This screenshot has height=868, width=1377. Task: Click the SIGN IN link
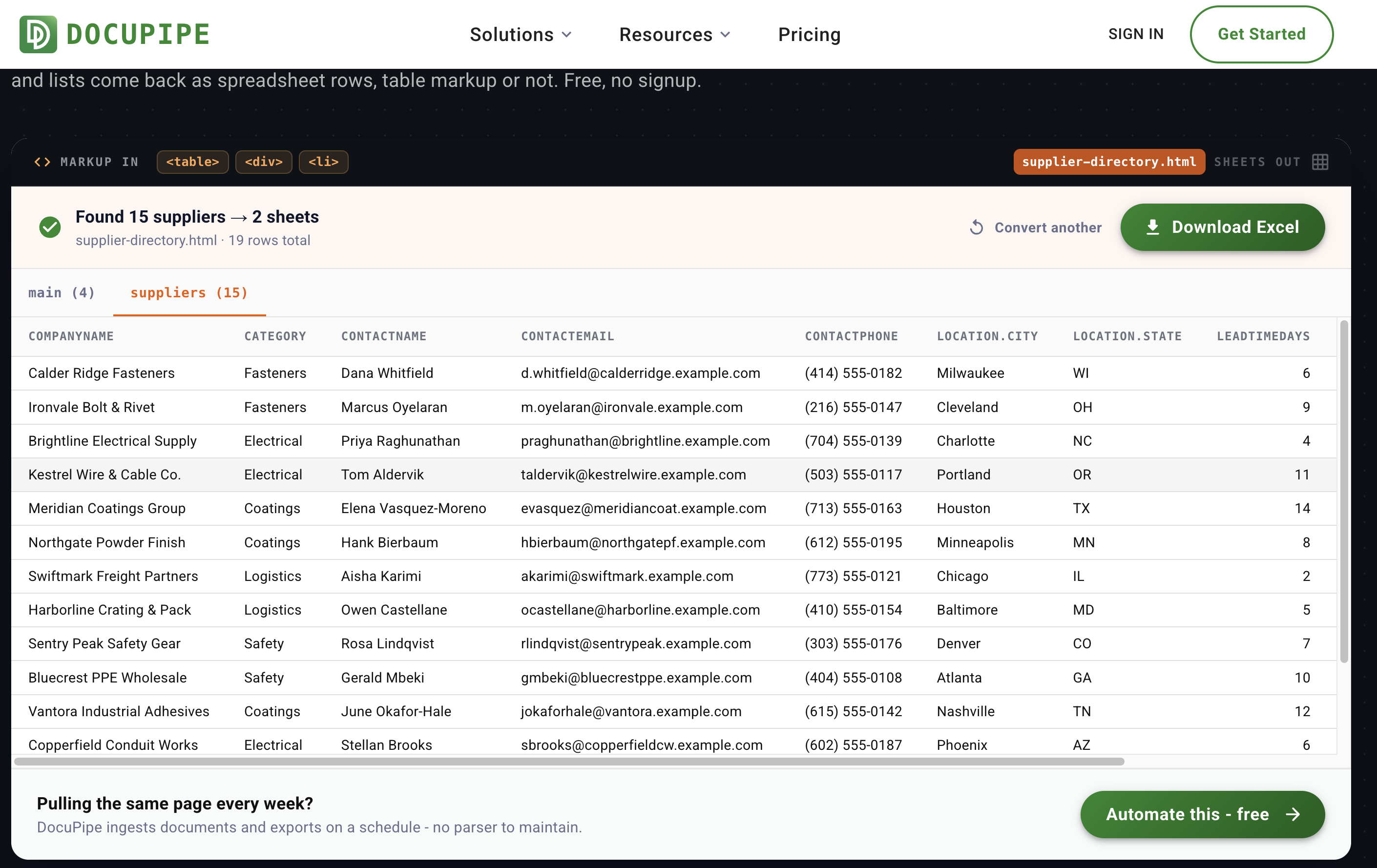[1136, 34]
